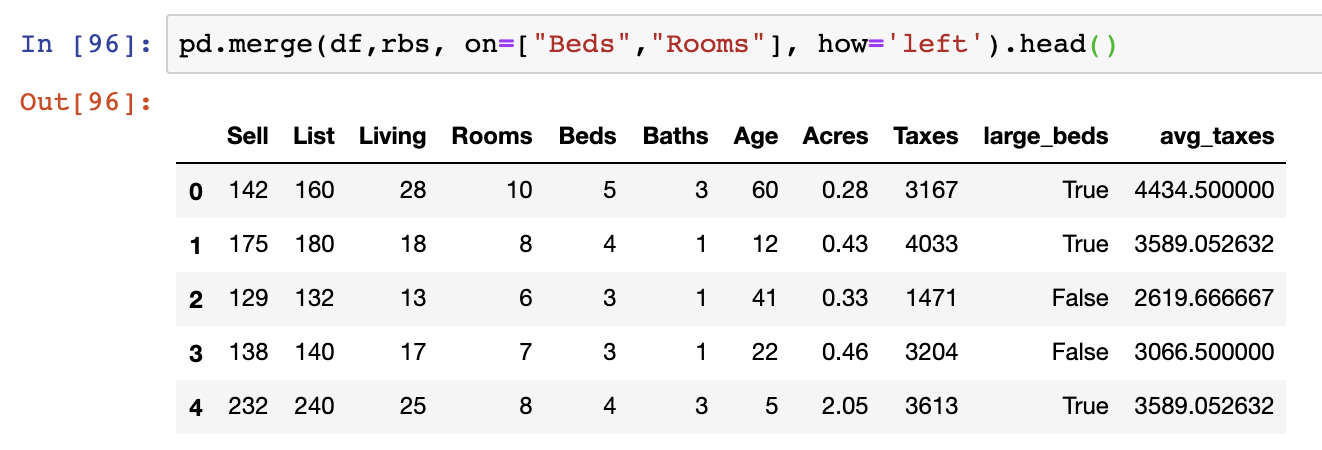Screen dimensions: 1322x450
Task: Click the Age column header
Action: point(755,136)
